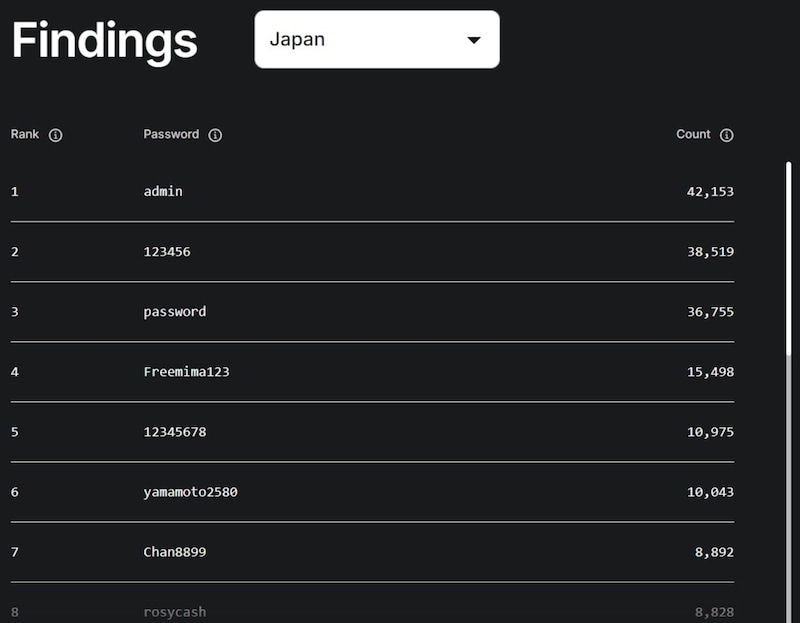The height and width of the screenshot is (623, 800).
Task: Expand the country dropdown to change region
Action: point(376,39)
